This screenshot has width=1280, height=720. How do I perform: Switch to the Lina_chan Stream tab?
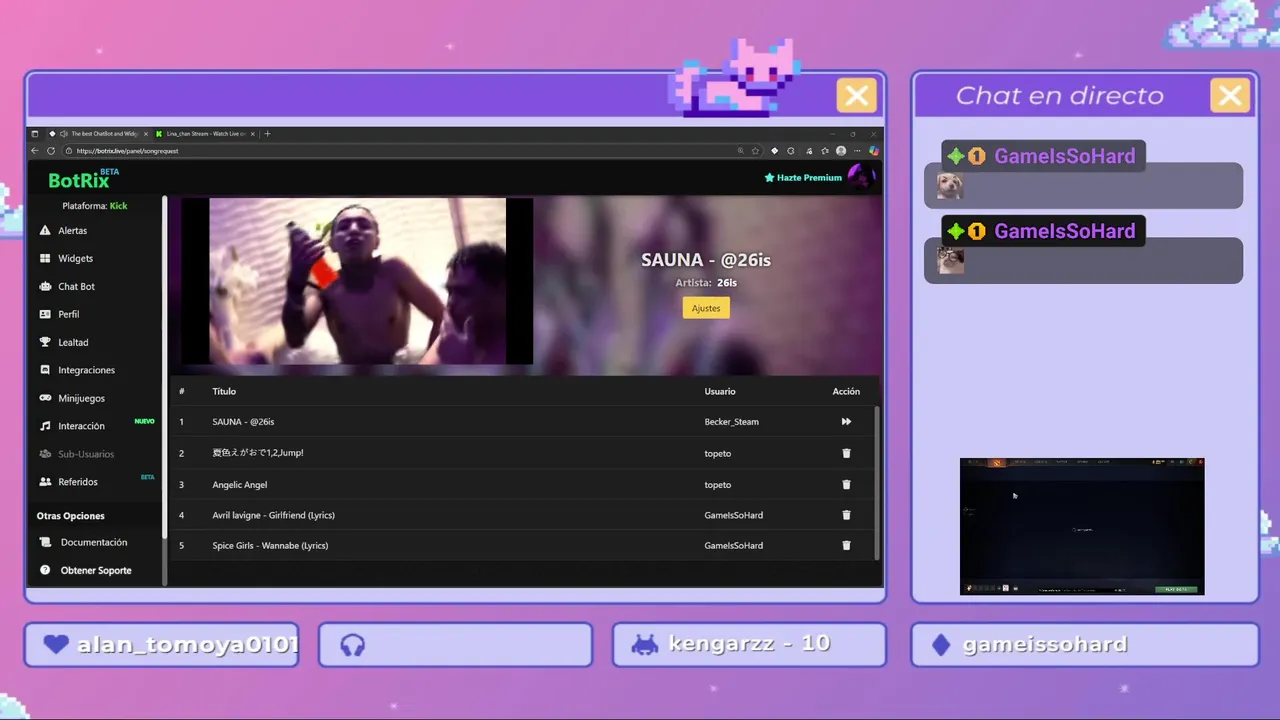[205, 134]
